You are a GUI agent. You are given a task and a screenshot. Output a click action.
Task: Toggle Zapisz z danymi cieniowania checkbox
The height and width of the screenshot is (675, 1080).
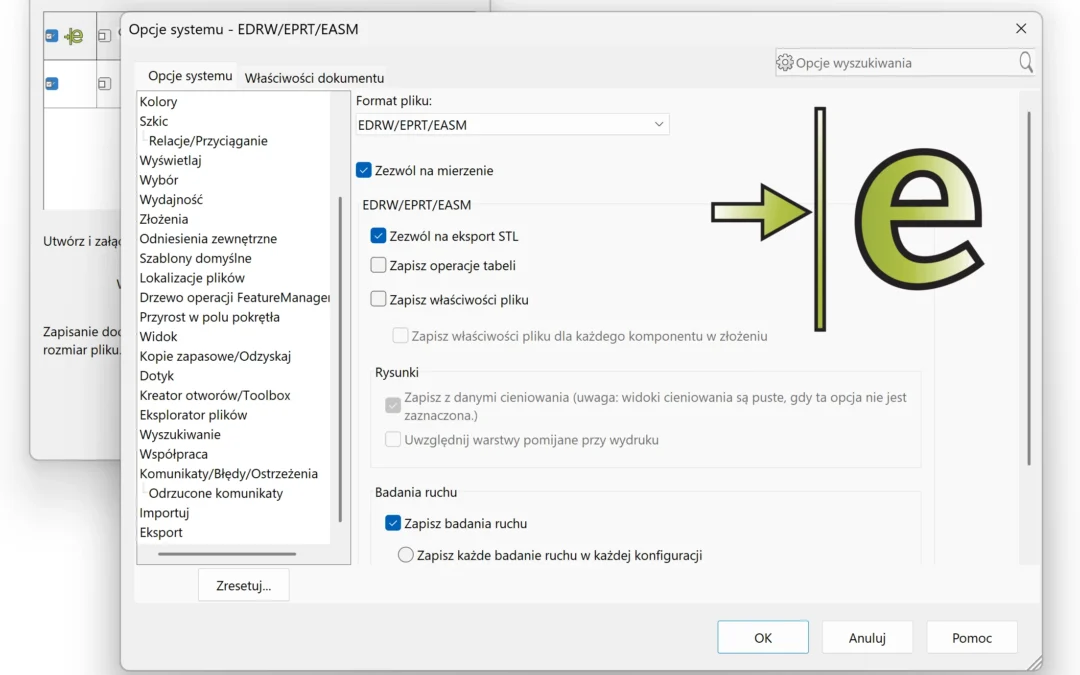(393, 406)
